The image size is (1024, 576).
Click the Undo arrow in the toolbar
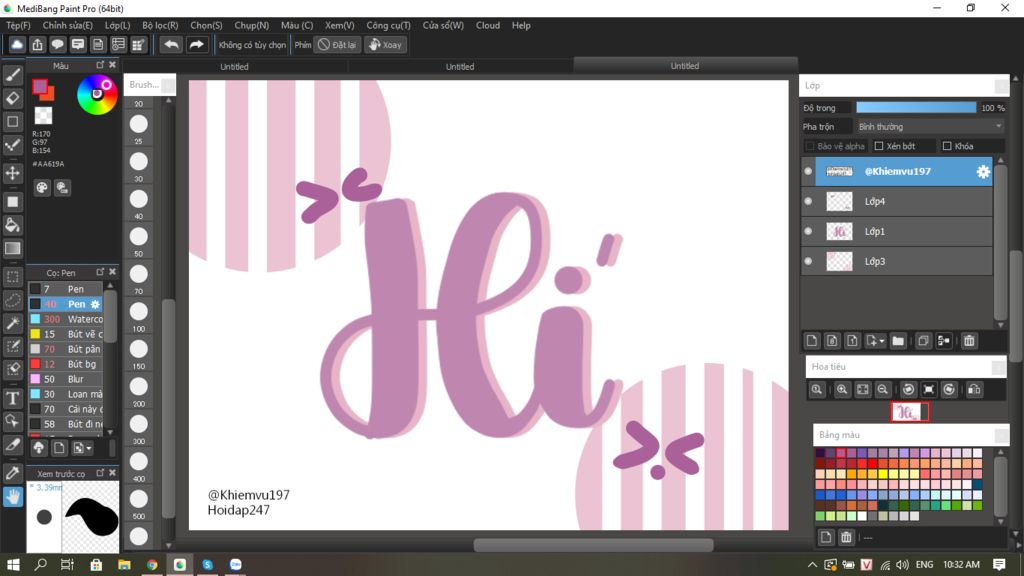pyautogui.click(x=171, y=45)
